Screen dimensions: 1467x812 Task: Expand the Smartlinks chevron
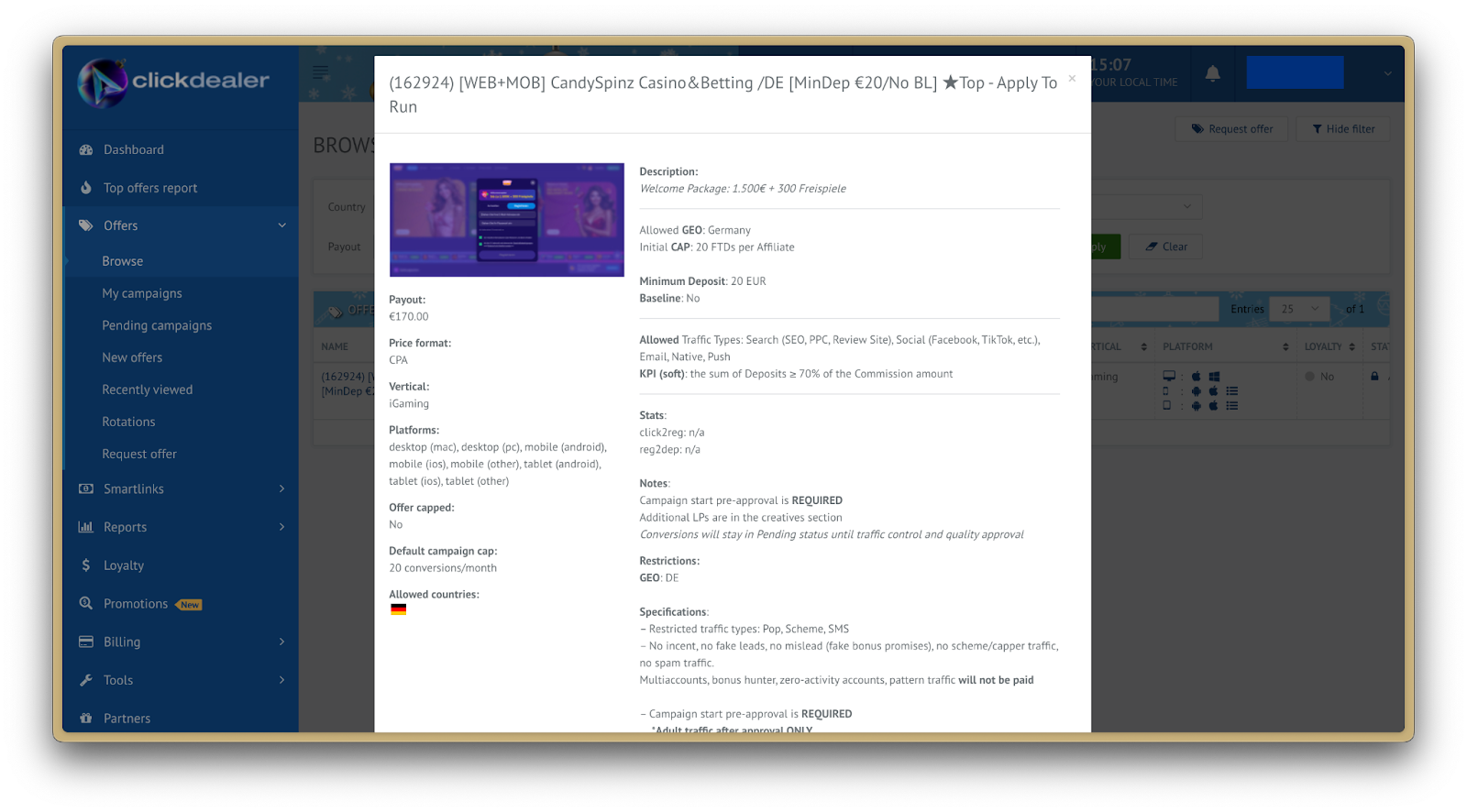282,488
